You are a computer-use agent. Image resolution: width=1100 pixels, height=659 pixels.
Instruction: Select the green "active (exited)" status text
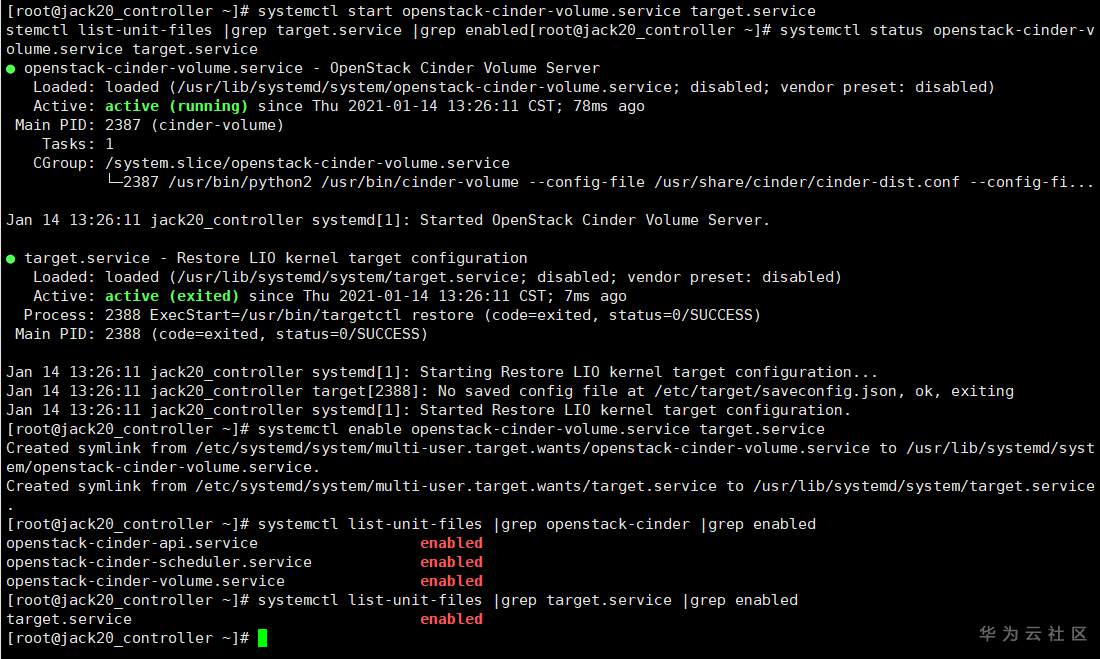[x=172, y=296]
